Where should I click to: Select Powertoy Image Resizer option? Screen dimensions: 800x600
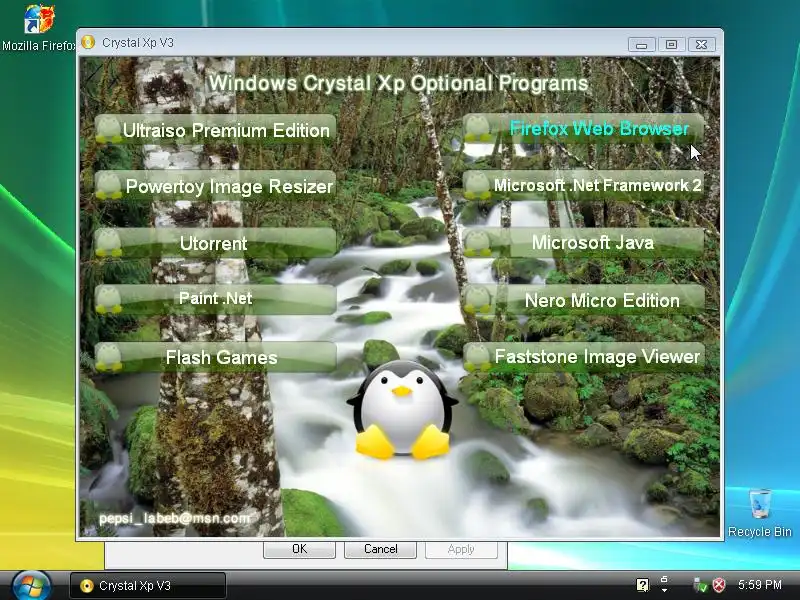point(215,186)
